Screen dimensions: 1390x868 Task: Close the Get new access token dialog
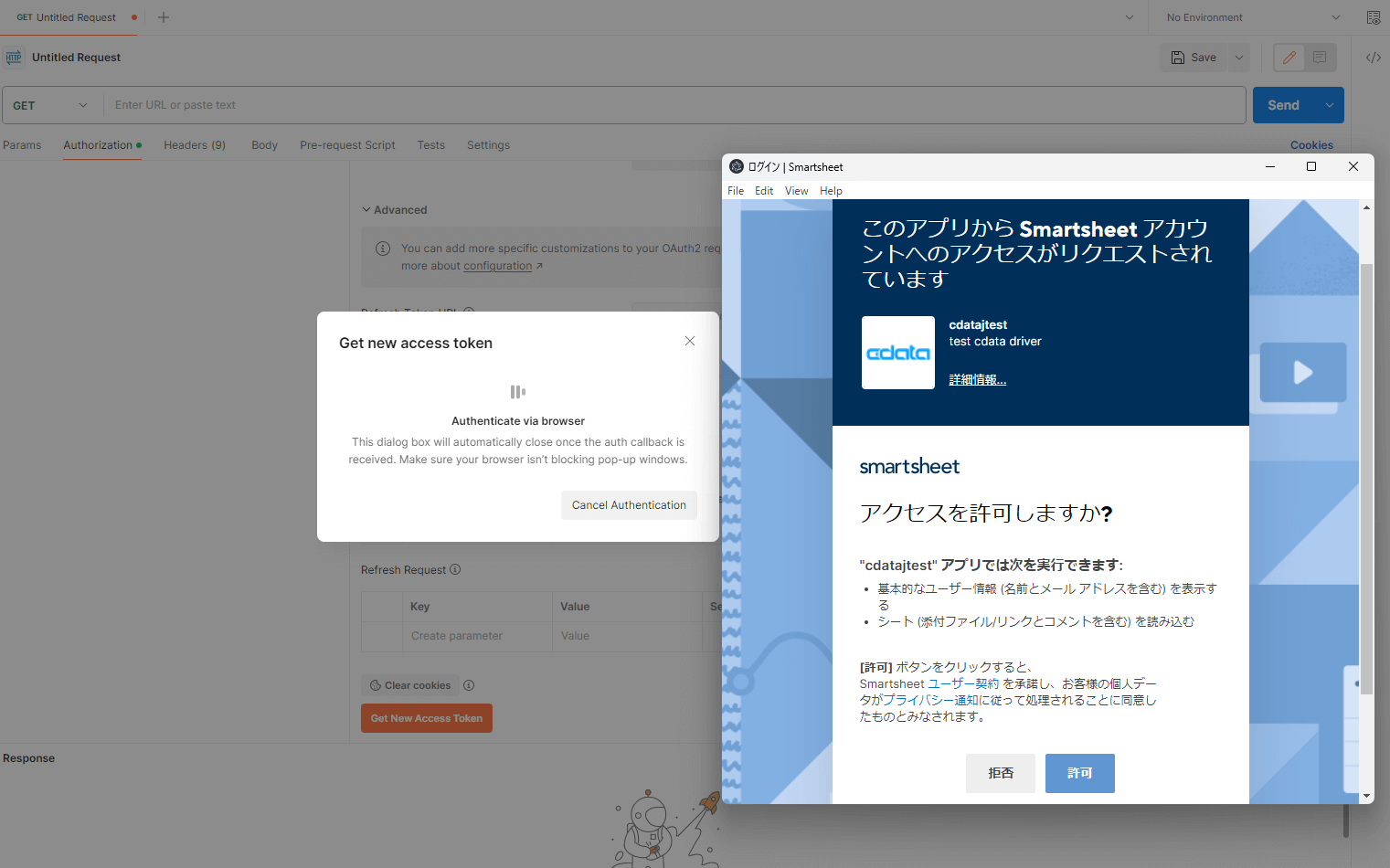(x=690, y=341)
